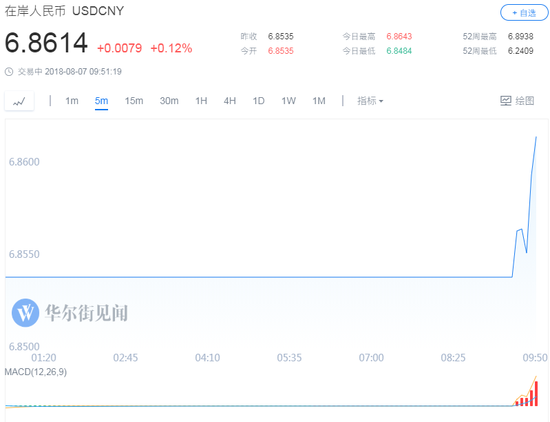The image size is (550, 422).
Task: Click the MACD(12,26,9) indicator label
Action: [35, 372]
